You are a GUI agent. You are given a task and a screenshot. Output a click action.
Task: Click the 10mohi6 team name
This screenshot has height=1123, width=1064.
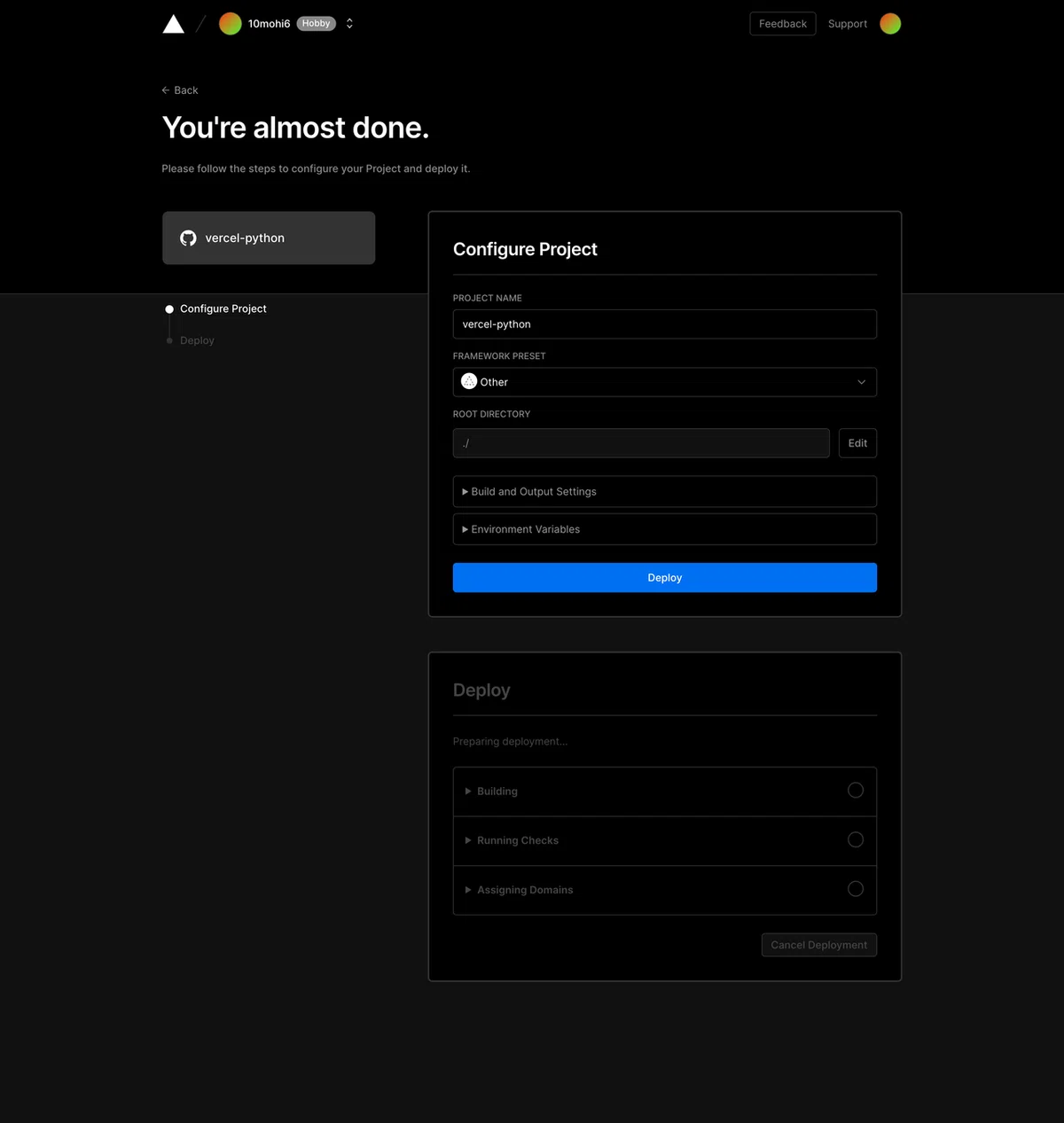click(269, 24)
